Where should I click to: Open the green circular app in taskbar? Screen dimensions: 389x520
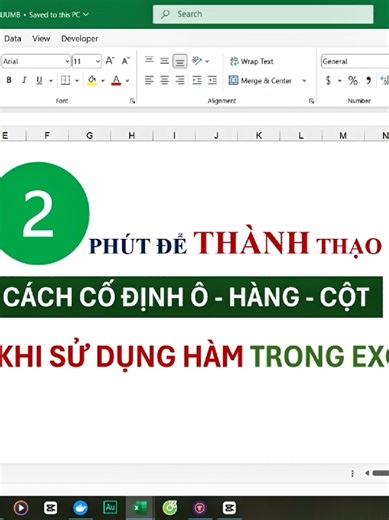pyautogui.click(x=170, y=508)
